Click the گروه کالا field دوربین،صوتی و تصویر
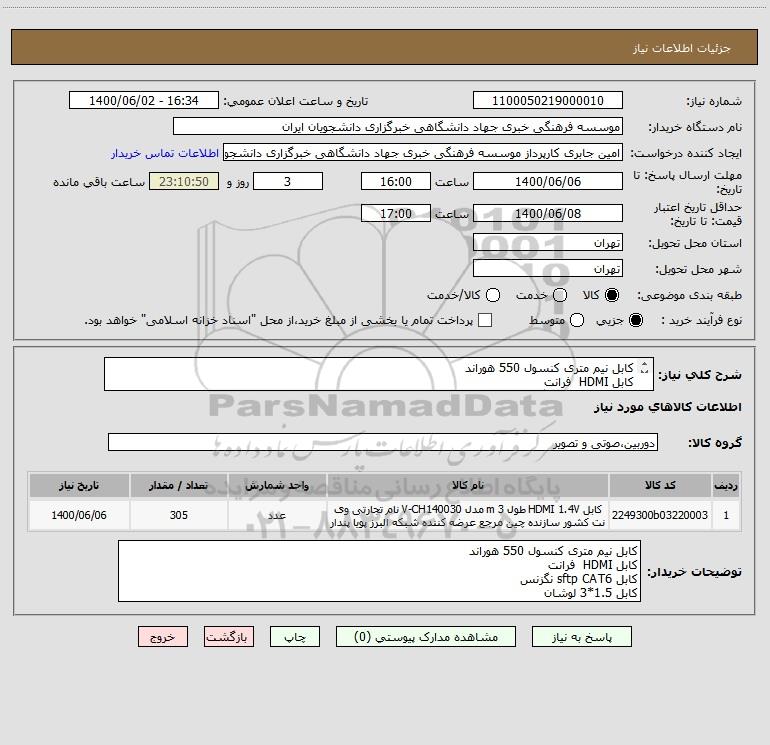 [383, 442]
